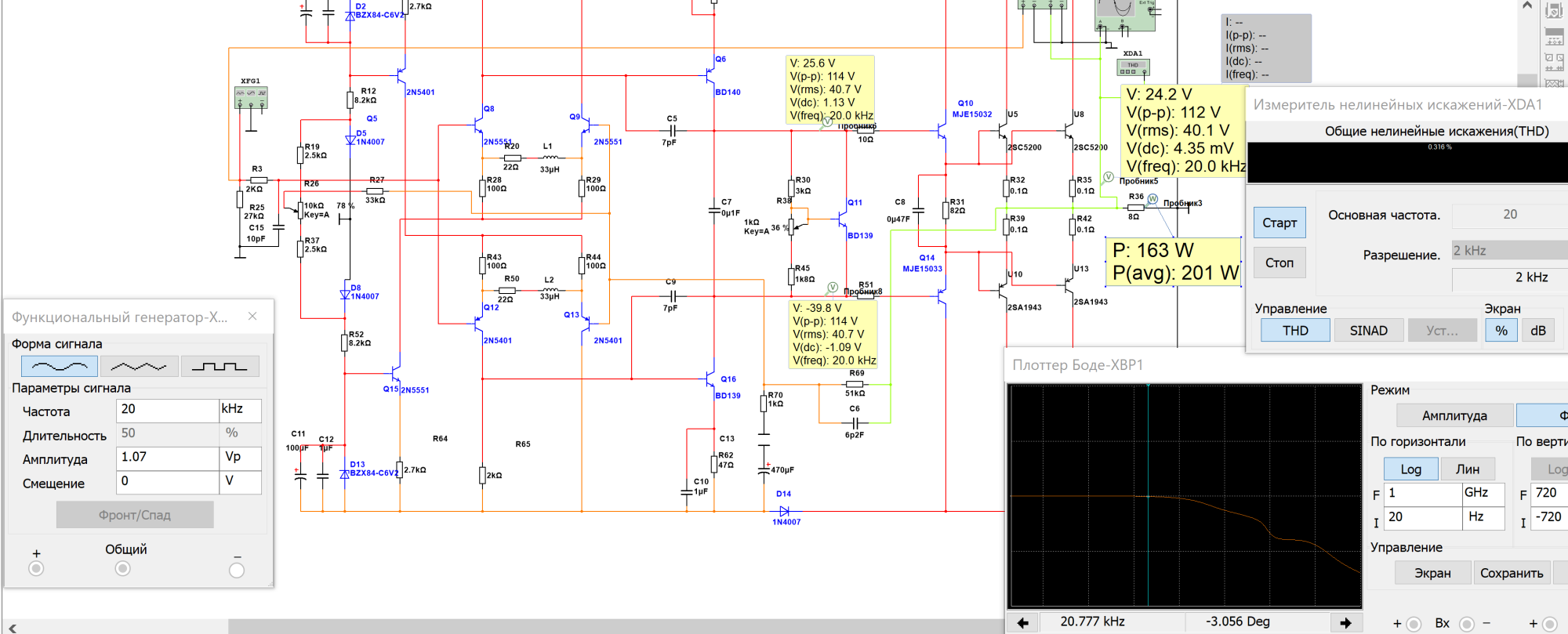1568x634 pixels.
Task: Click Стоп in distortion analyzer
Action: [x=1279, y=263]
